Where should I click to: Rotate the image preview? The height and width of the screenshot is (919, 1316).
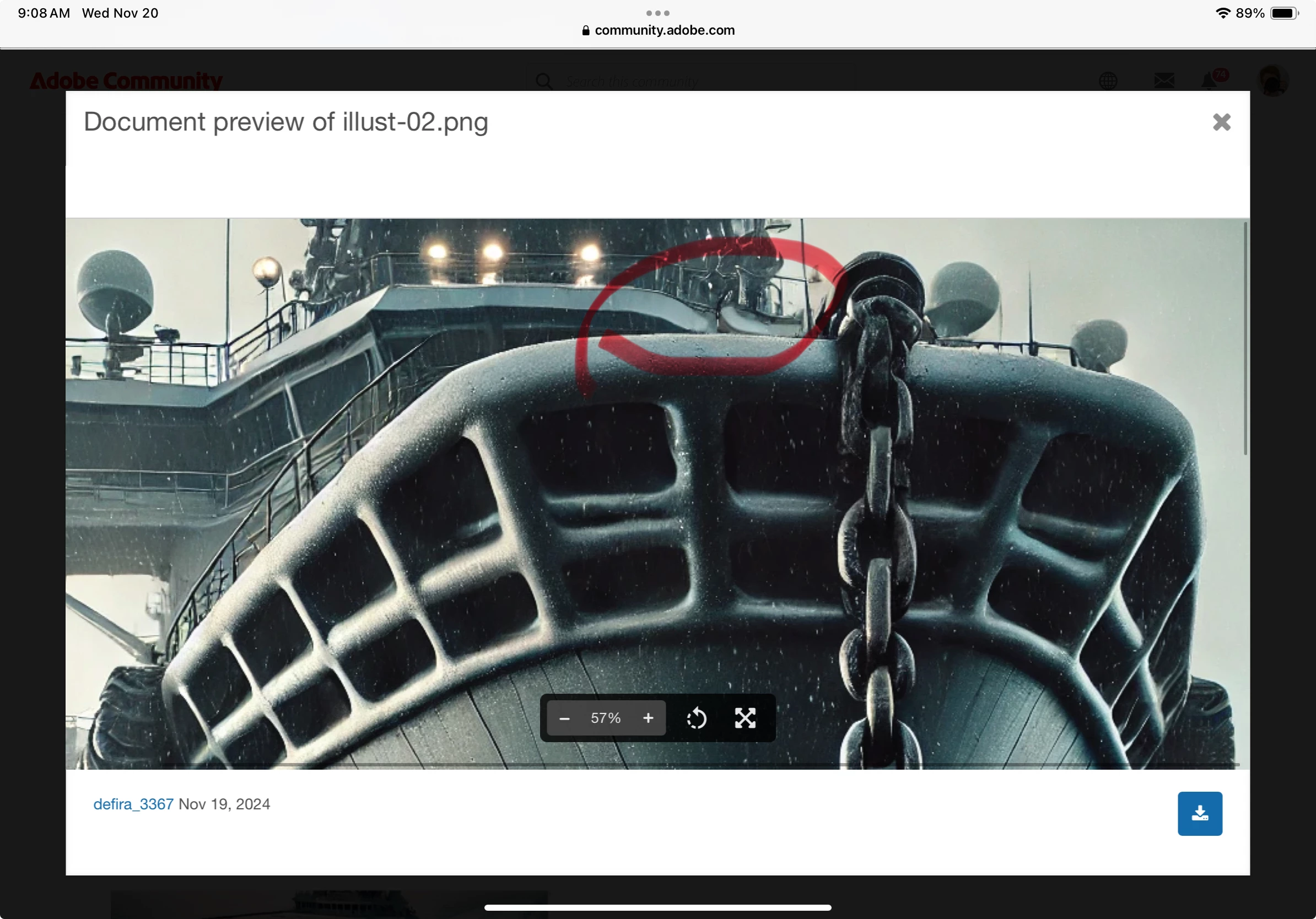[x=697, y=718]
